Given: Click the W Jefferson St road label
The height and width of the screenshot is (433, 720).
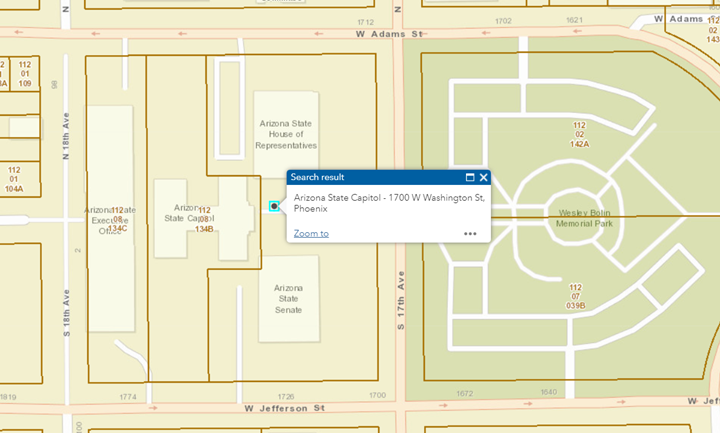Looking at the screenshot, I should pos(285,408).
